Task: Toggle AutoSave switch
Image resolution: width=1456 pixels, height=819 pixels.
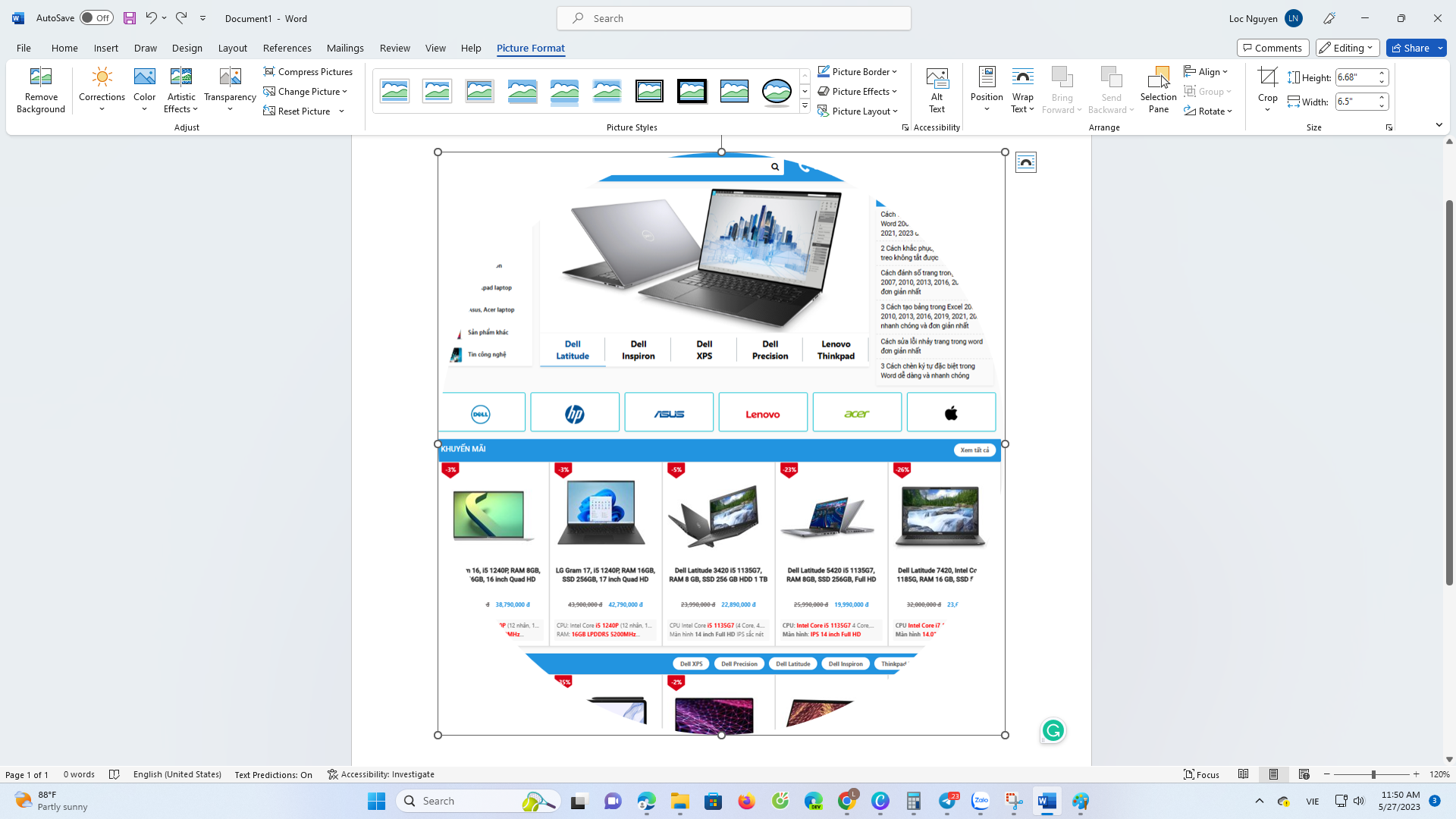Action: (96, 18)
